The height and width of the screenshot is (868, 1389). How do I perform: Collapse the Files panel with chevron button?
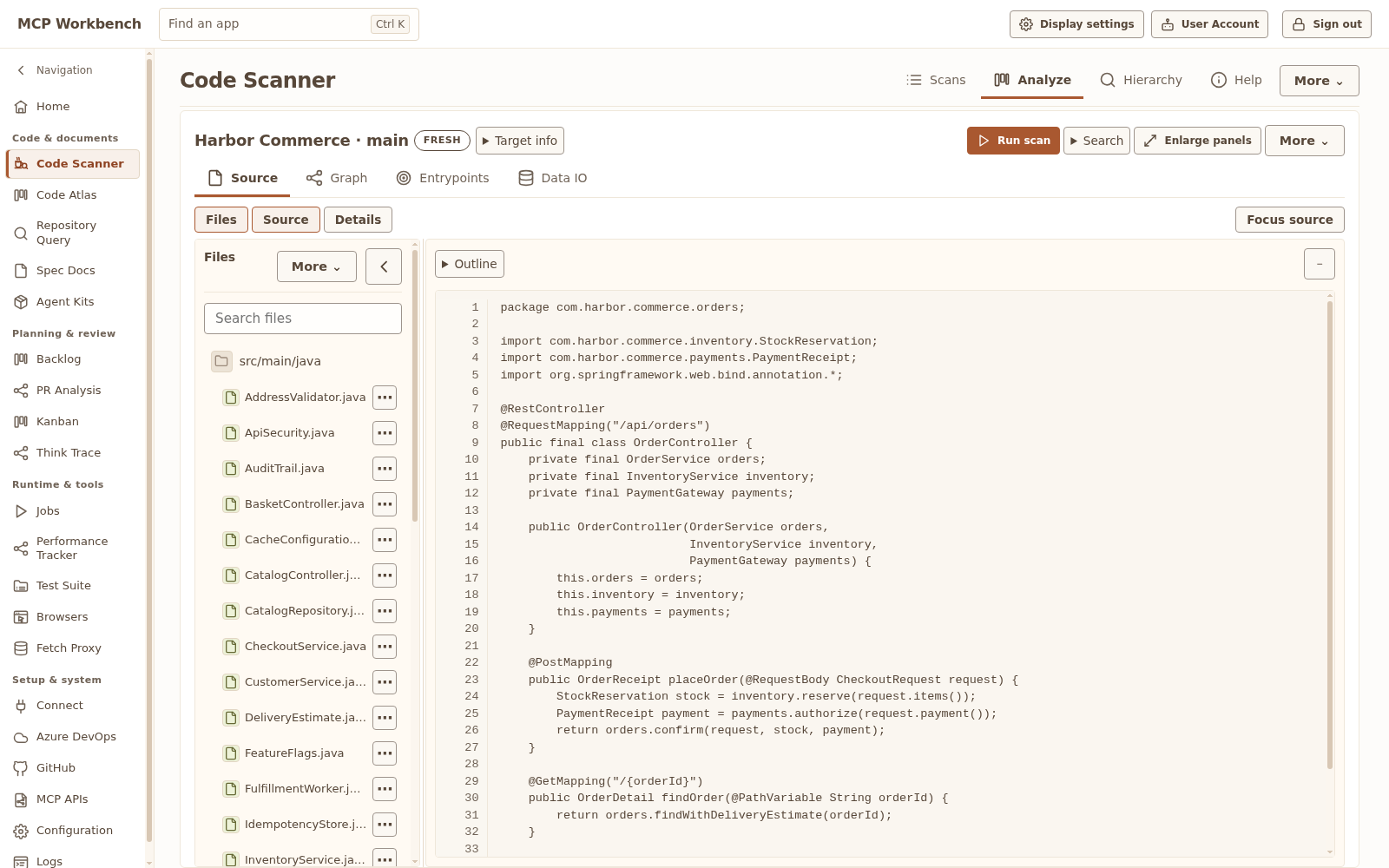384,266
